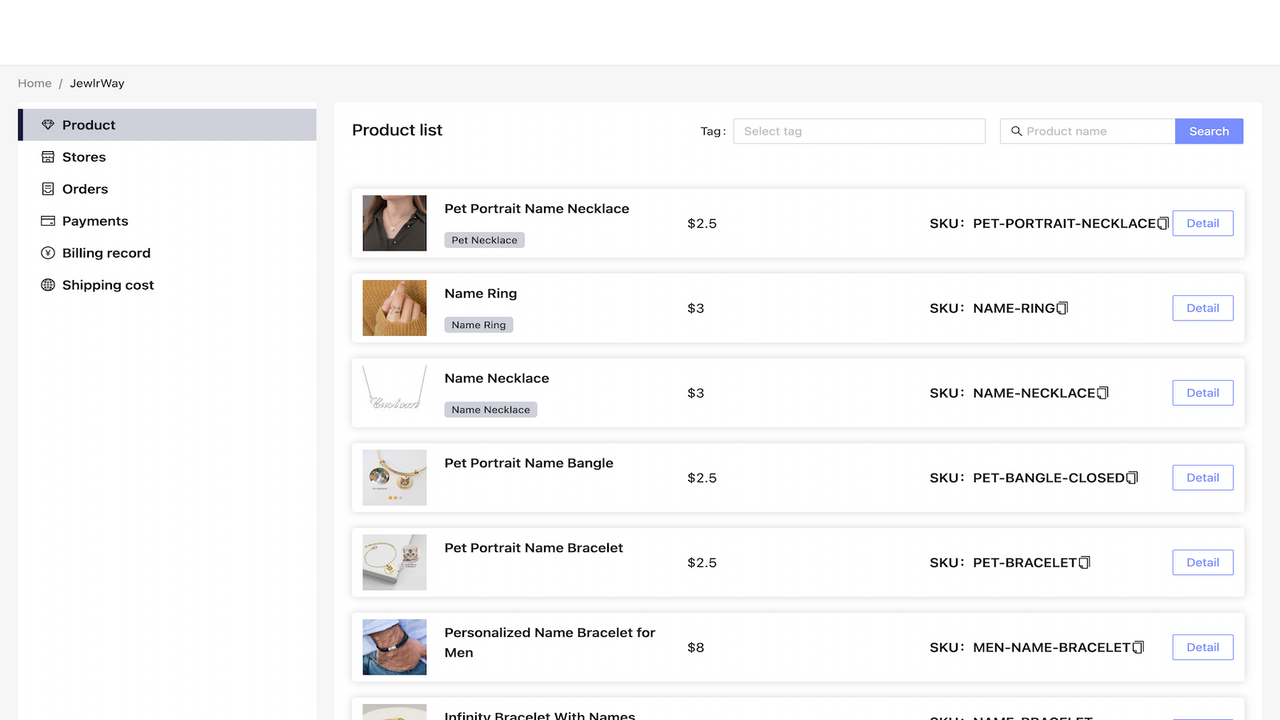The height and width of the screenshot is (720, 1280).
Task: Click the Product name search input
Action: click(x=1090, y=131)
